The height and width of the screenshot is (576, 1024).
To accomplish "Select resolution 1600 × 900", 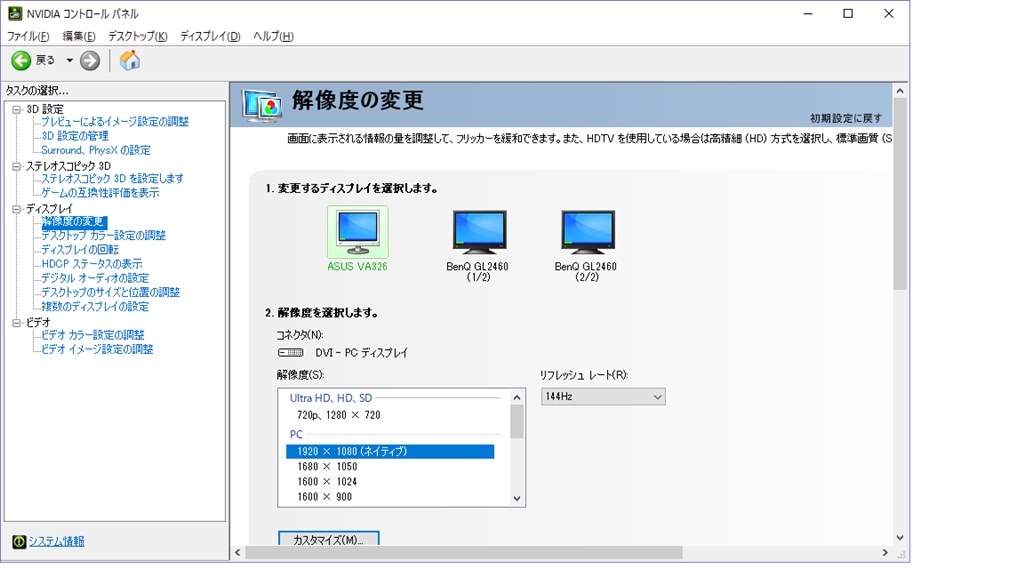I will click(x=325, y=497).
